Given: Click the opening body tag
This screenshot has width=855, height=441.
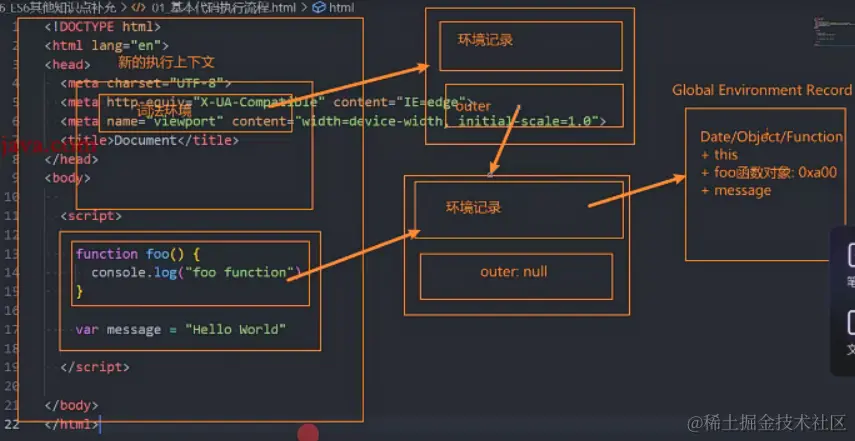Looking at the screenshot, I should point(68,178).
